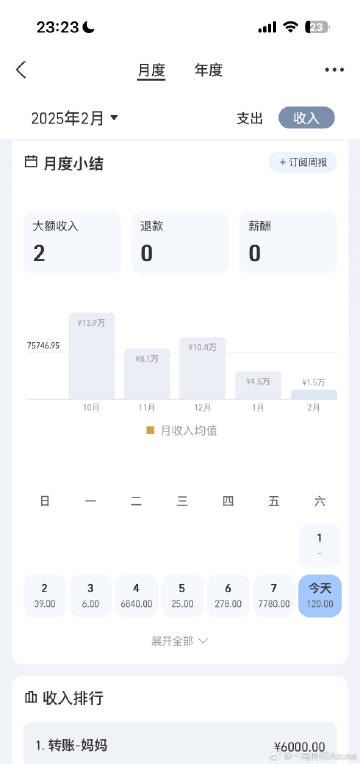Tap the 订阅周报 button
Image resolution: width=360 pixels, height=764 pixels.
(303, 163)
